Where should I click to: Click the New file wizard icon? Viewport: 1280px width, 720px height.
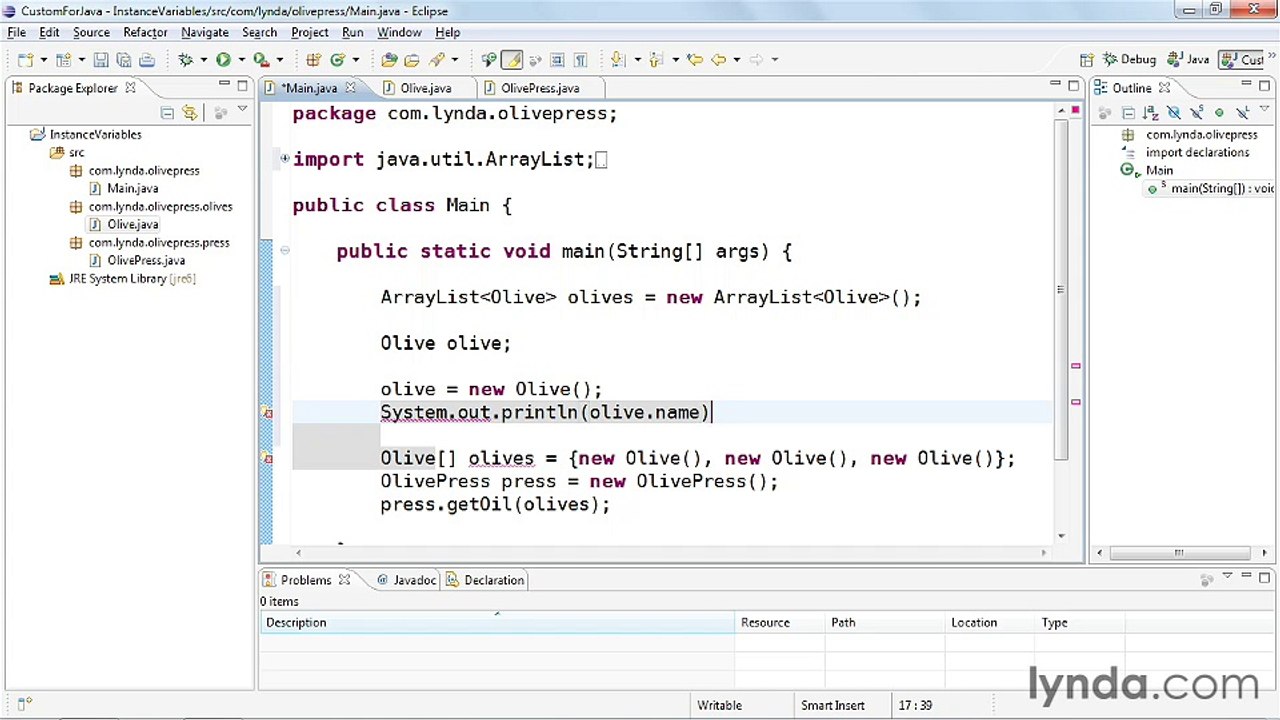point(25,60)
